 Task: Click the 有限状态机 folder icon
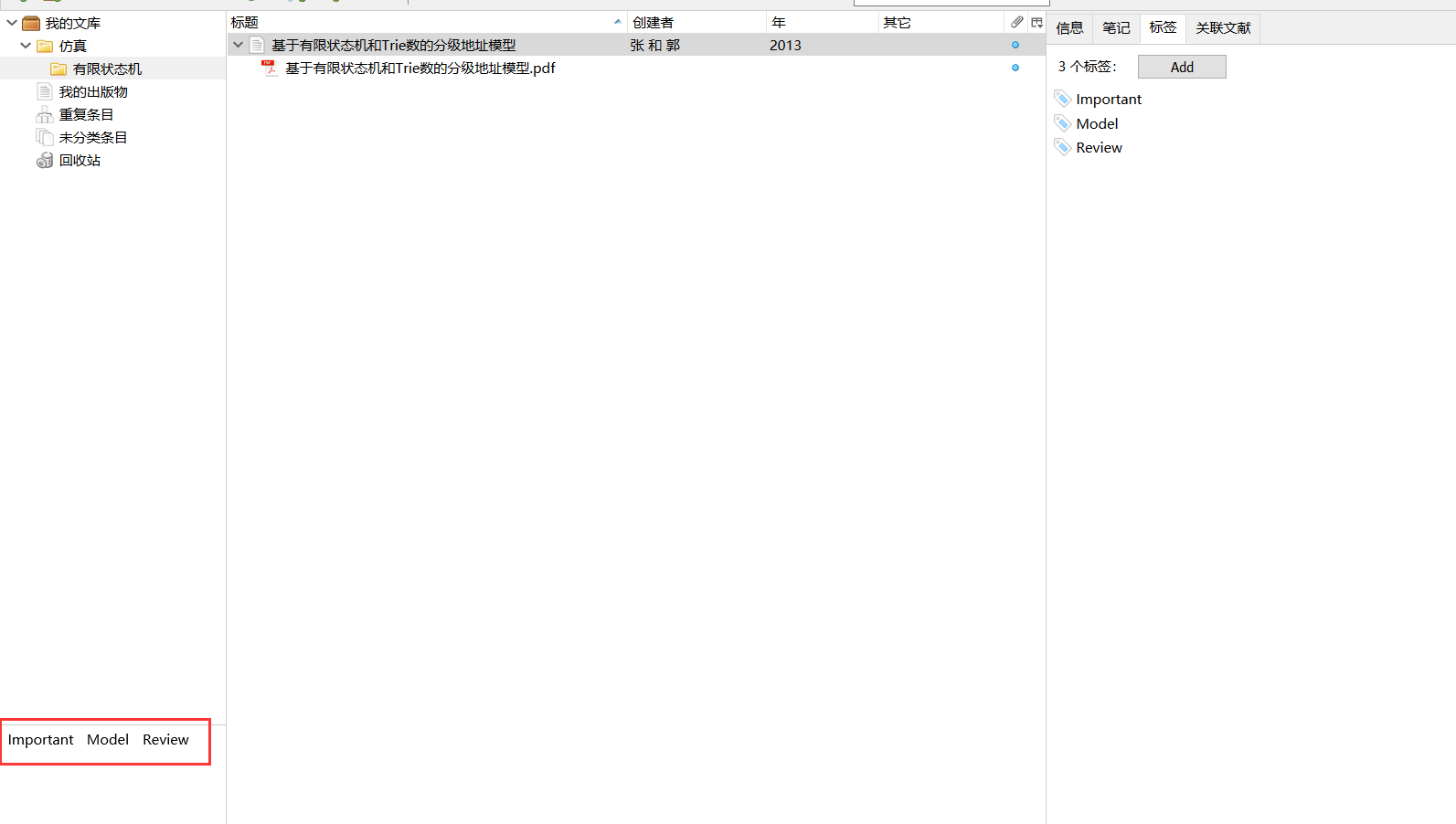point(58,69)
